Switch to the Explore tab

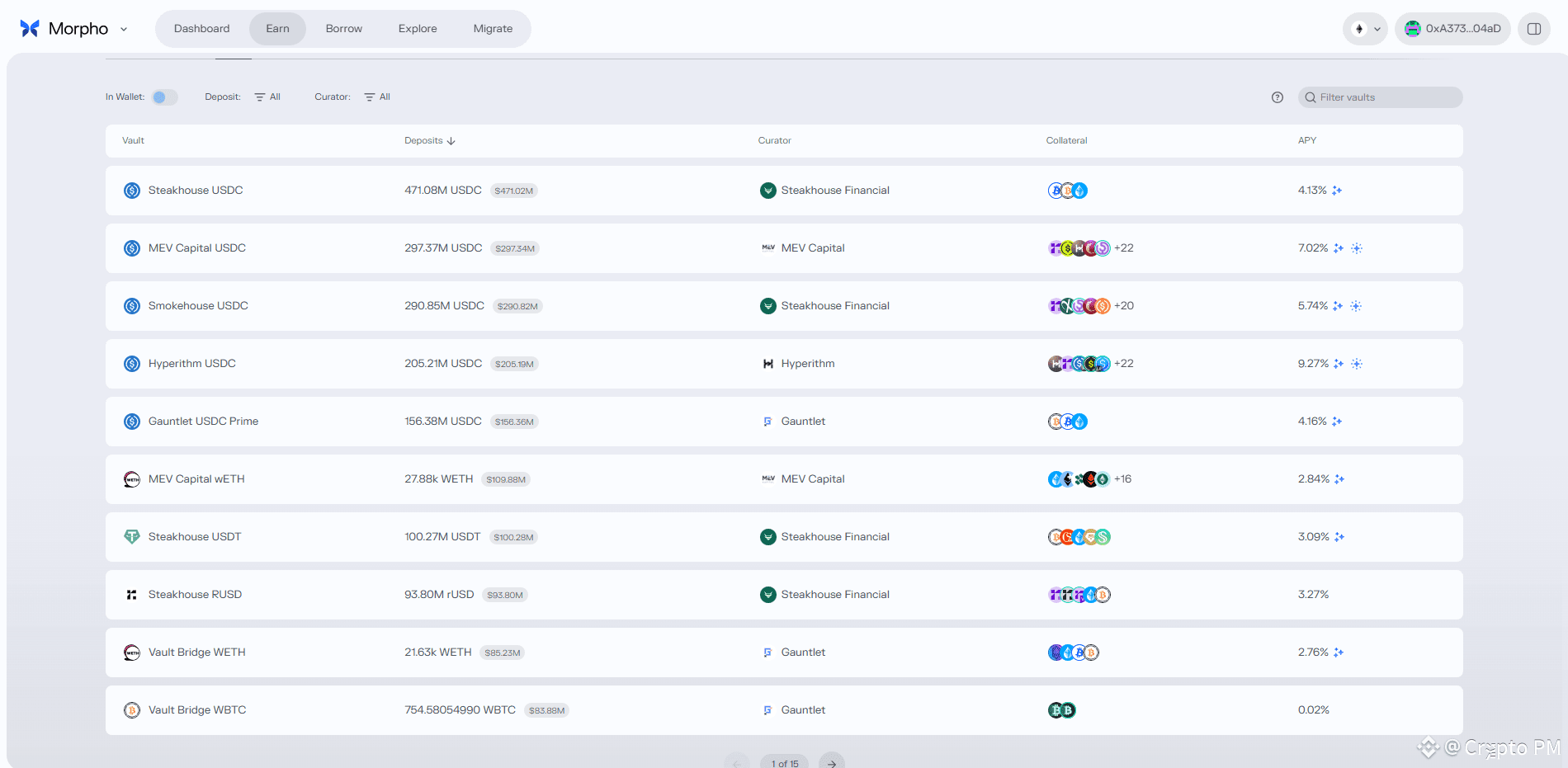tap(418, 29)
